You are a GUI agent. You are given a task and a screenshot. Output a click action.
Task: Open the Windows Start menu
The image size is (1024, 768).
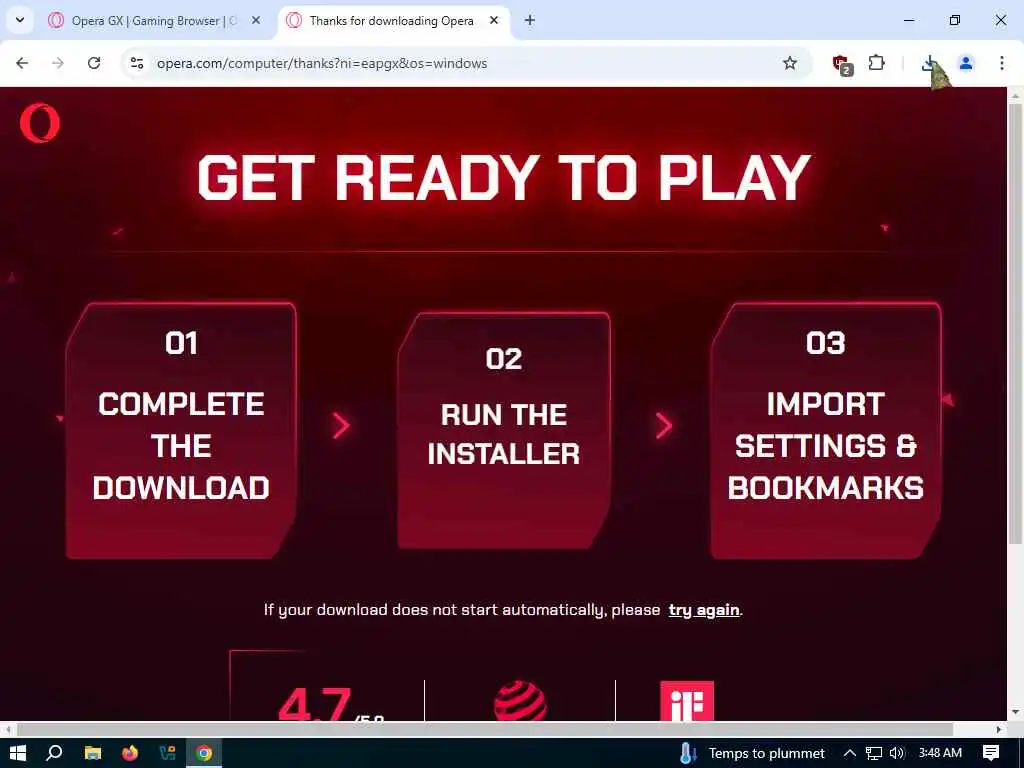point(18,753)
